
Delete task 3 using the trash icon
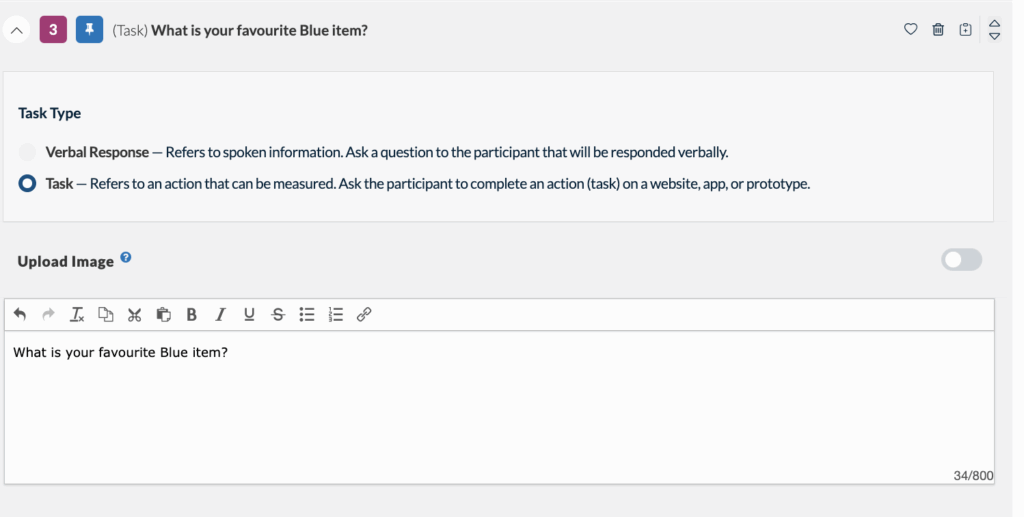coord(938,30)
